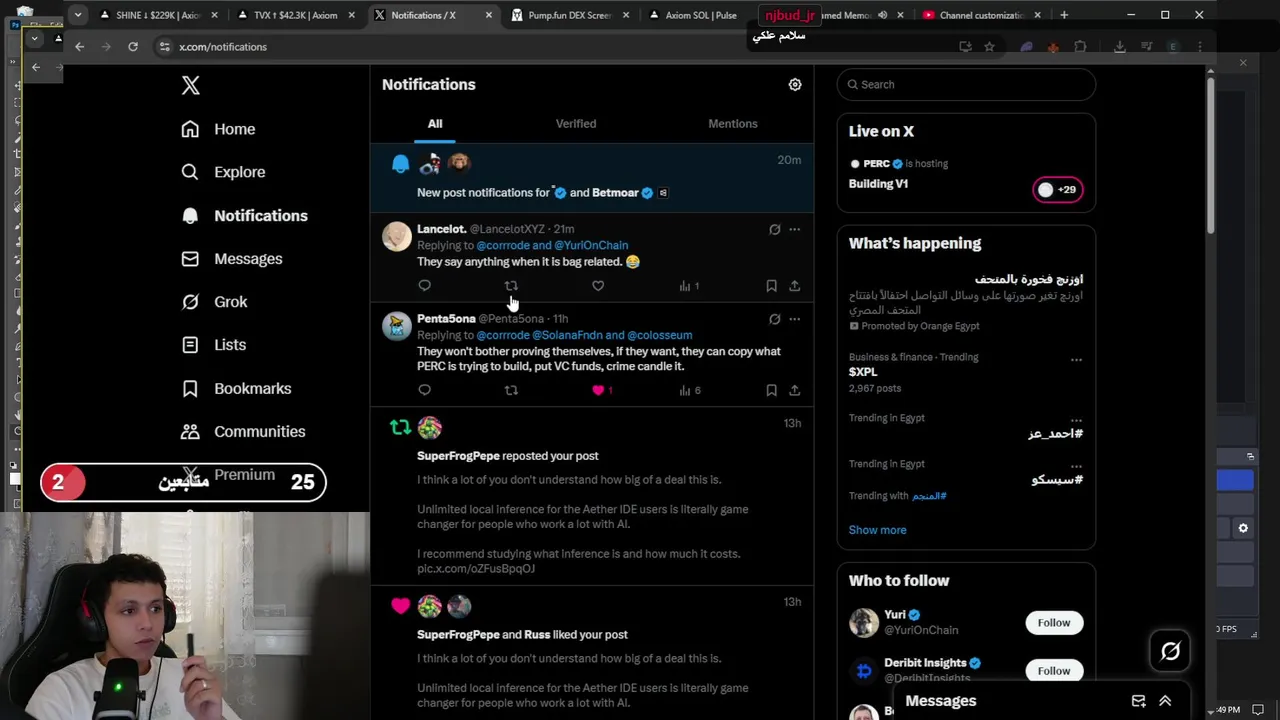Open more options on Lancelot's post

tap(795, 230)
